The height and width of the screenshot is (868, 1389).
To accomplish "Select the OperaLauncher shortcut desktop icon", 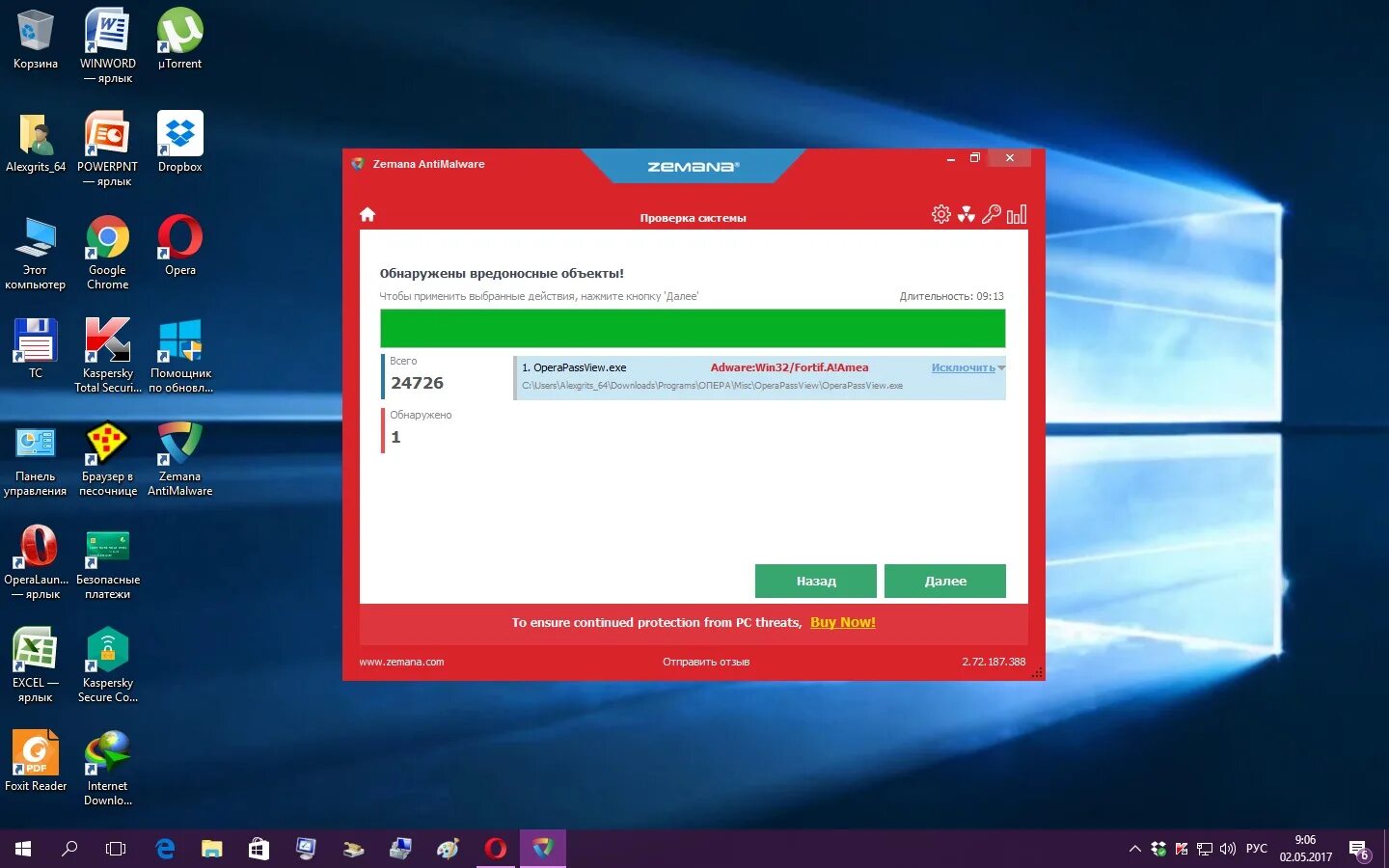I will (36, 562).
